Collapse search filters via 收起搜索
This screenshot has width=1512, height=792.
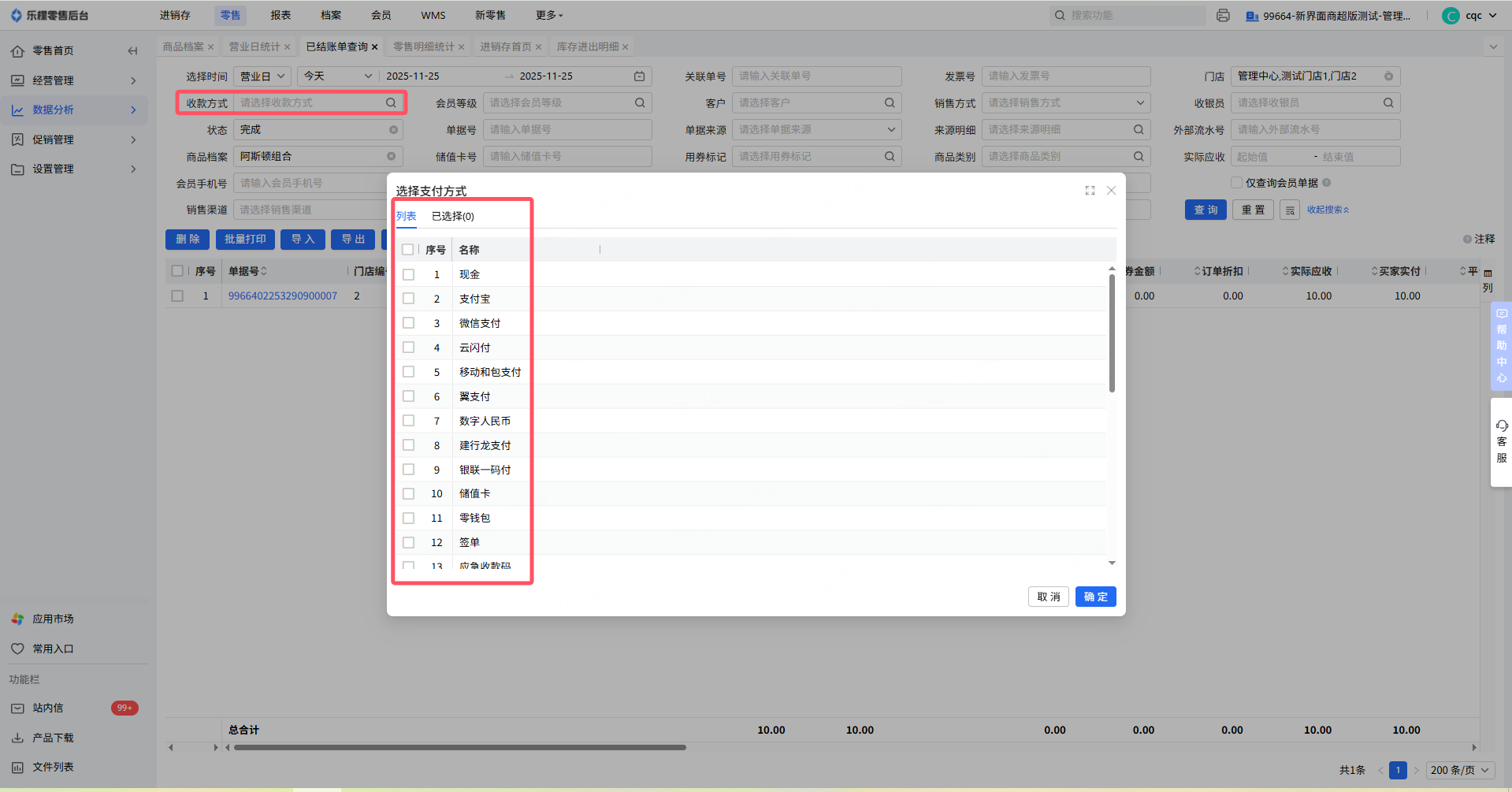pos(1328,210)
